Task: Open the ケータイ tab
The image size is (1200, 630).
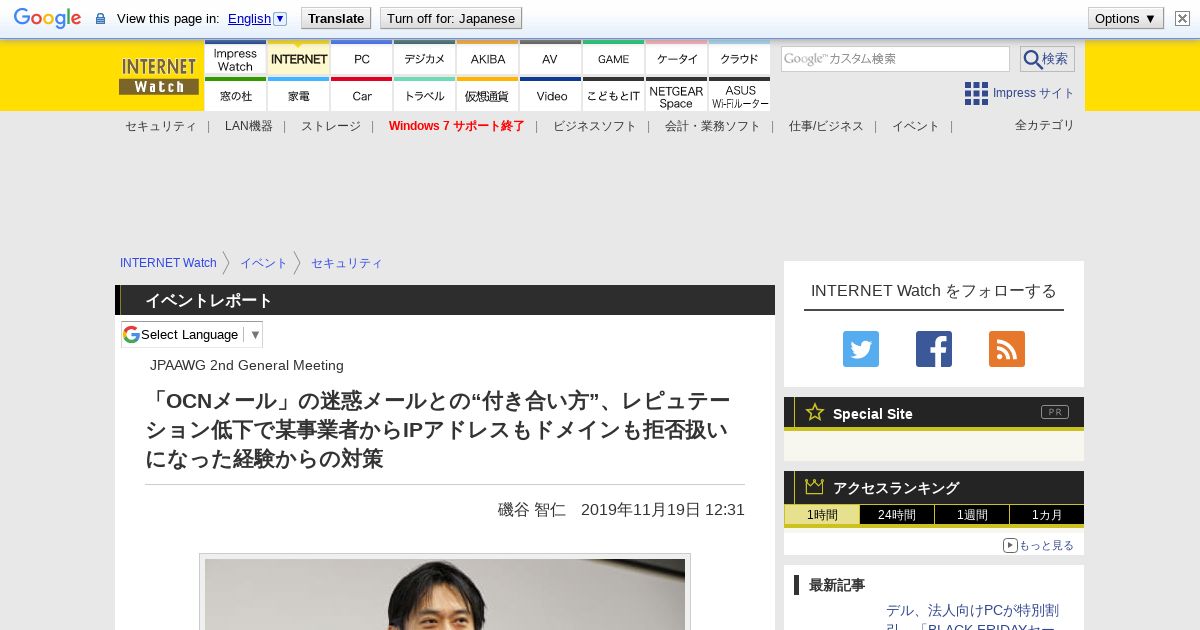Action: 676,59
